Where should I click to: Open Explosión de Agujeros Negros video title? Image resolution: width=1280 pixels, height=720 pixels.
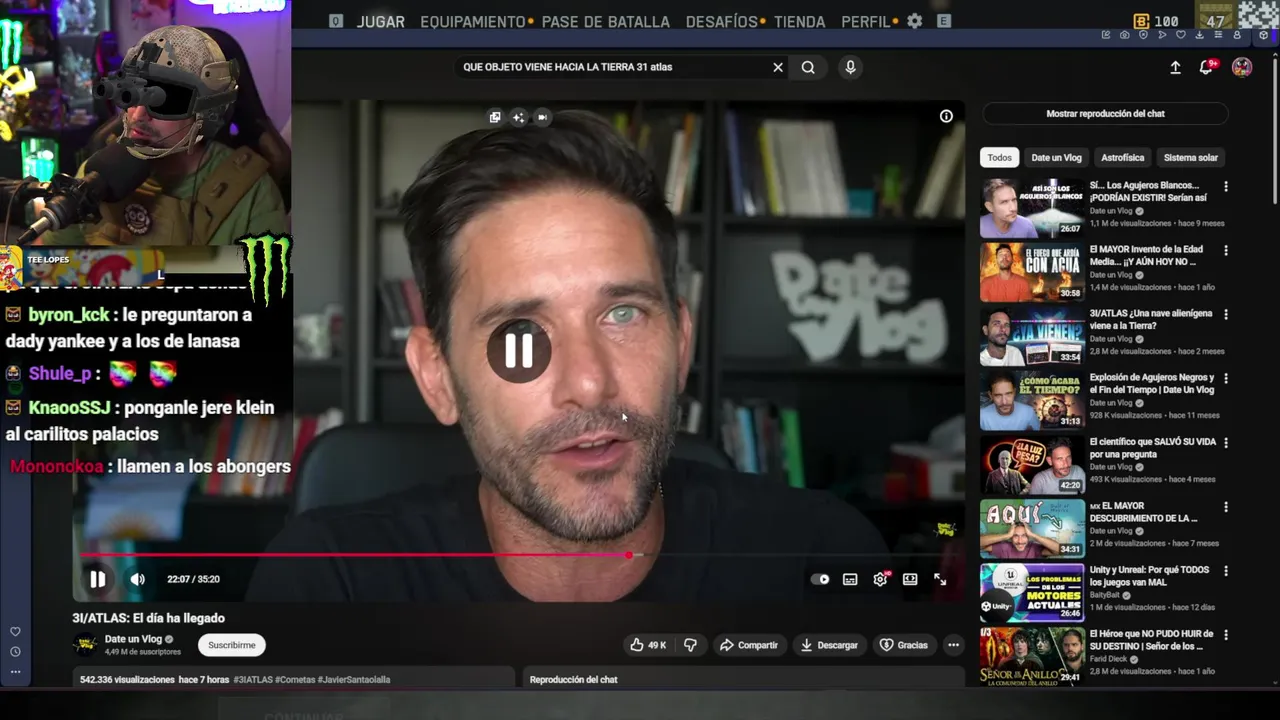pos(1151,383)
